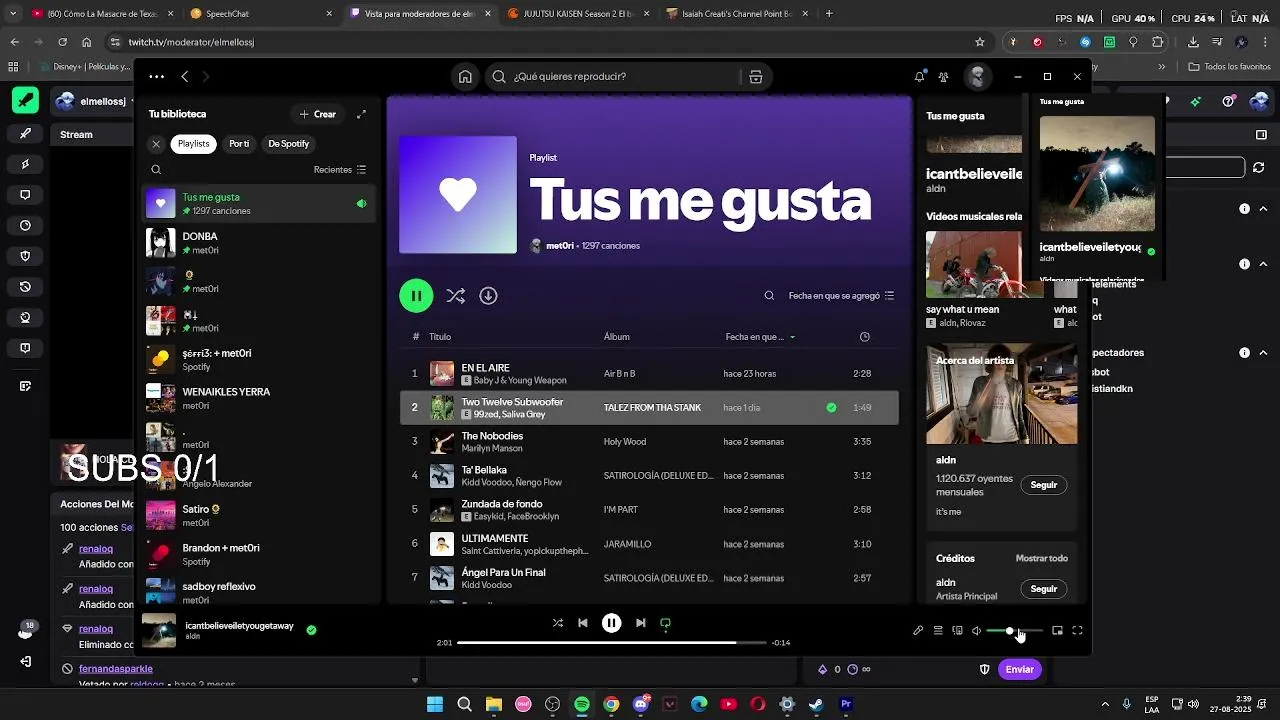Switch to the SpeechChat browser tab
The height and width of the screenshot is (720, 1280).
[260, 14]
